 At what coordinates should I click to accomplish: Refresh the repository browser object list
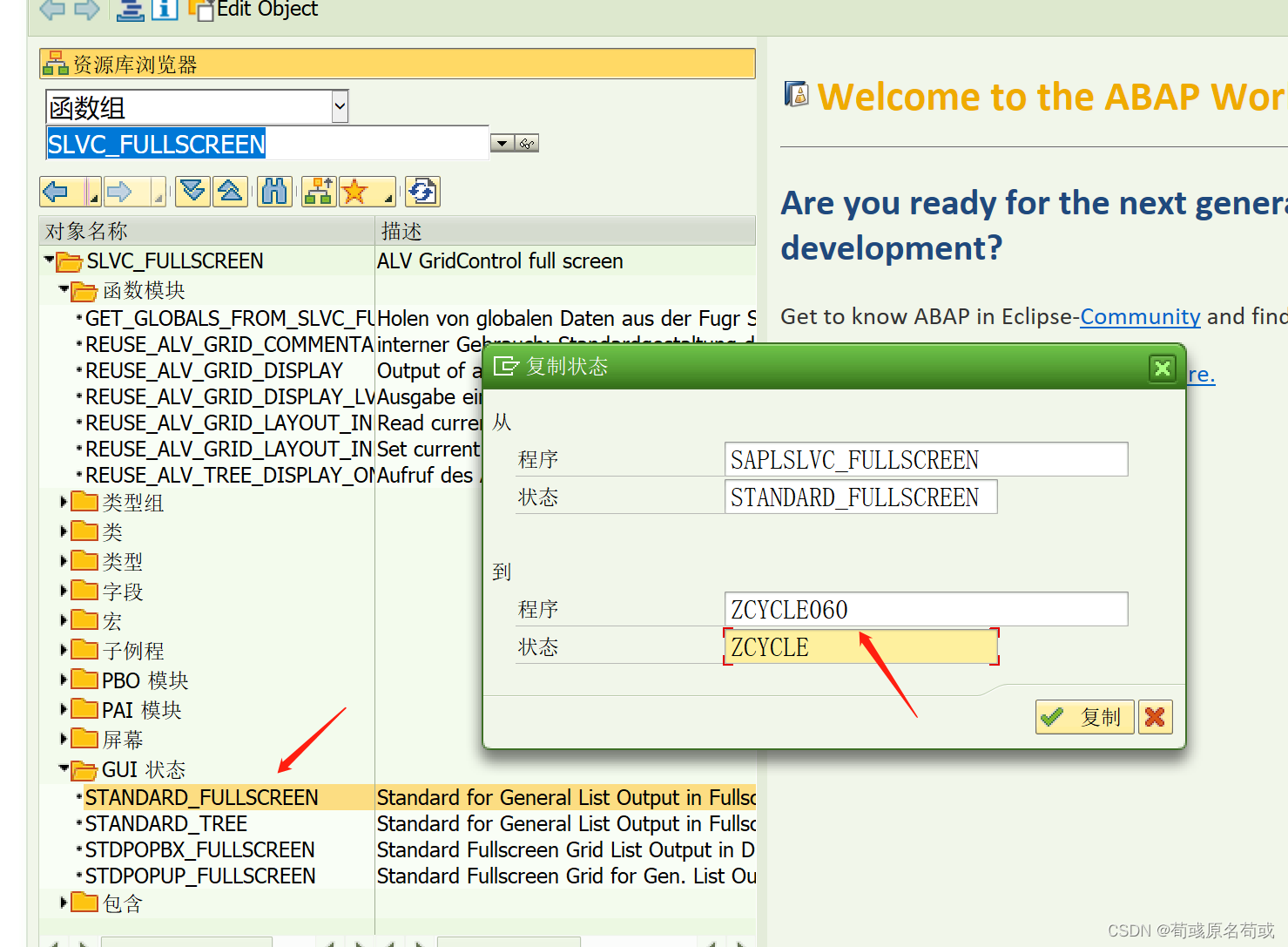(x=422, y=191)
